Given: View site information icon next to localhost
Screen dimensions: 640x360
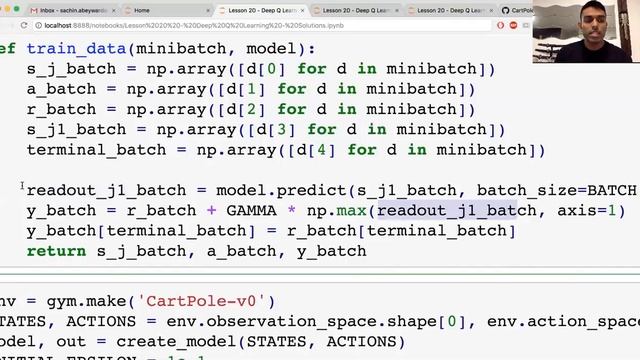Looking at the screenshot, I should 38,25.
